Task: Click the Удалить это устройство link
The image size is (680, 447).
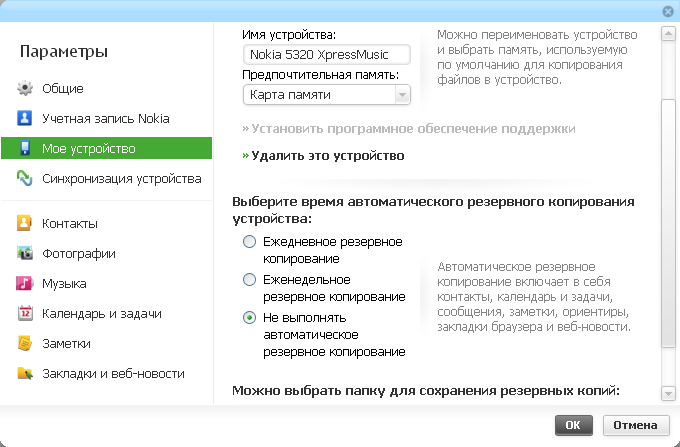Action: (323, 156)
